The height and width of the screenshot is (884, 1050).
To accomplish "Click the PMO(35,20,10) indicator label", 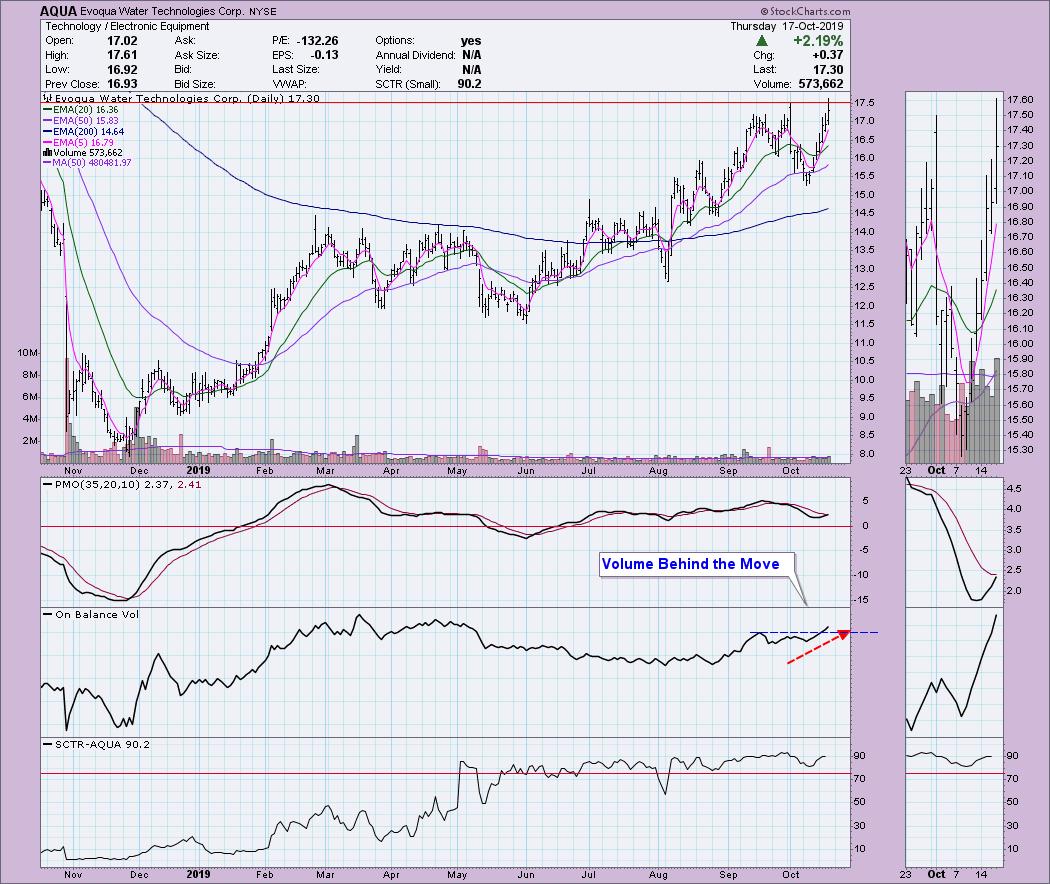I will [122, 484].
